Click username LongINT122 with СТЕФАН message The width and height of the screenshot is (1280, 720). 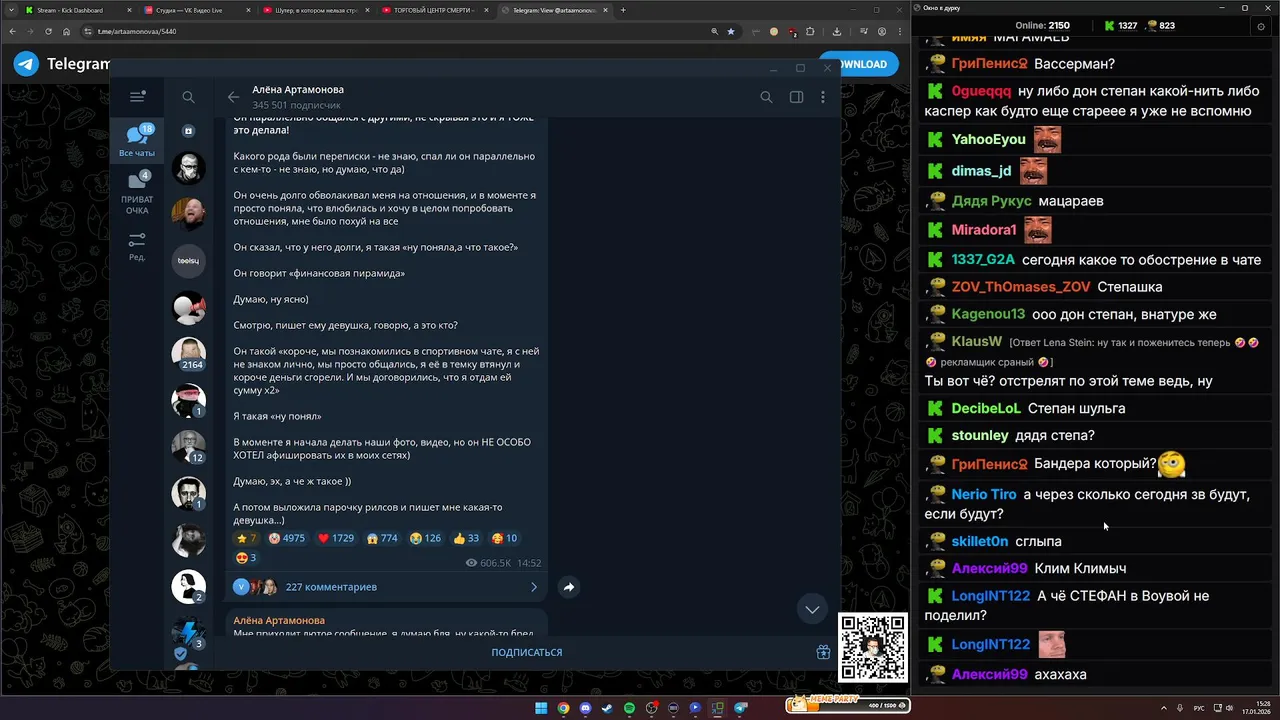coord(990,596)
